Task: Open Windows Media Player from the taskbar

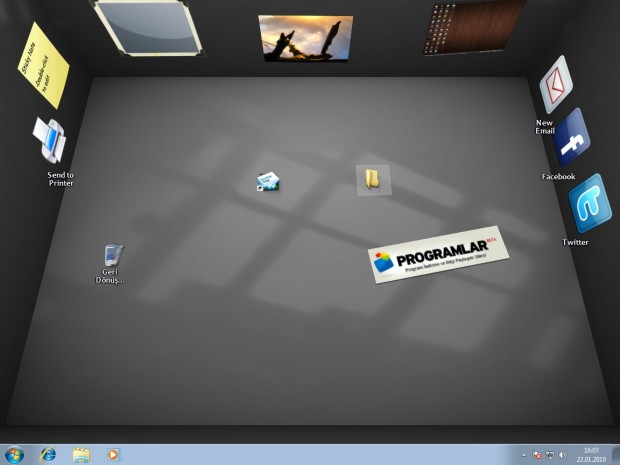Action: click(x=113, y=455)
